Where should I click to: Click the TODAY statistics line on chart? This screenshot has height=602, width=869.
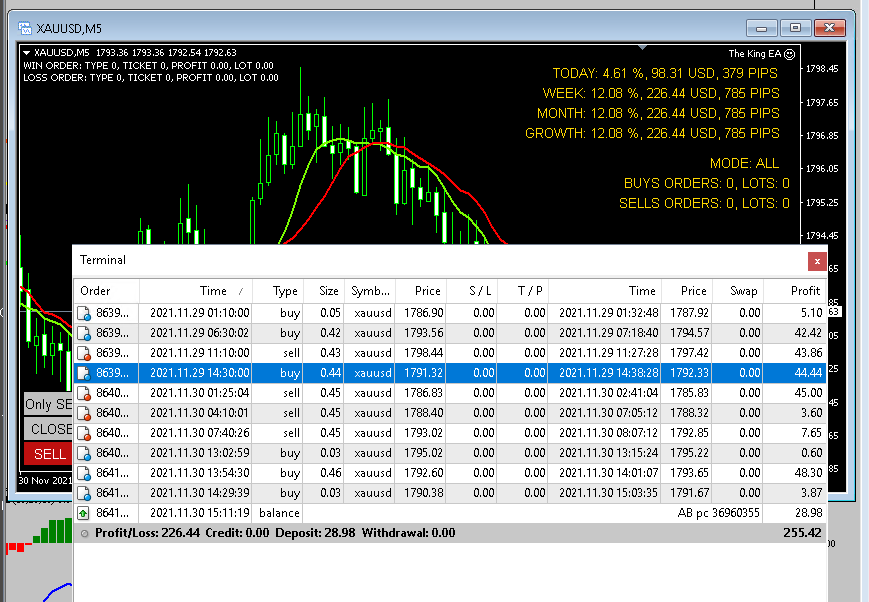coord(665,73)
